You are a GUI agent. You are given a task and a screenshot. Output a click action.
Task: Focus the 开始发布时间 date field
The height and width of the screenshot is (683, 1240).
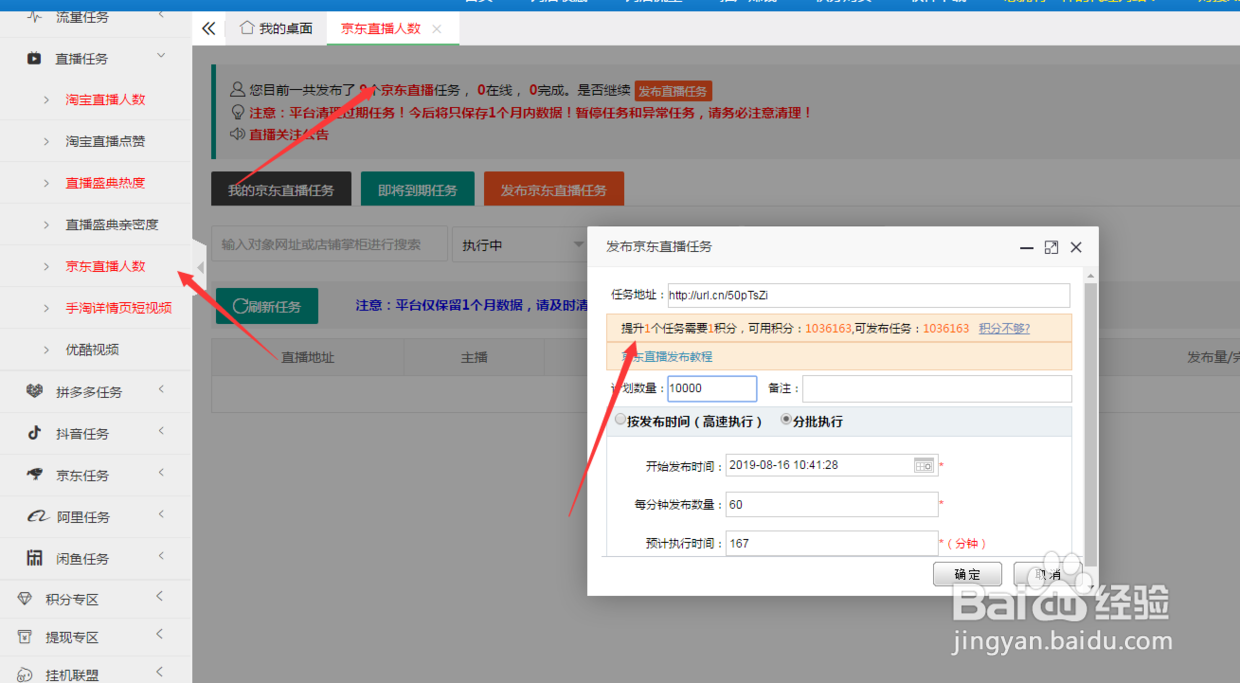(832, 465)
